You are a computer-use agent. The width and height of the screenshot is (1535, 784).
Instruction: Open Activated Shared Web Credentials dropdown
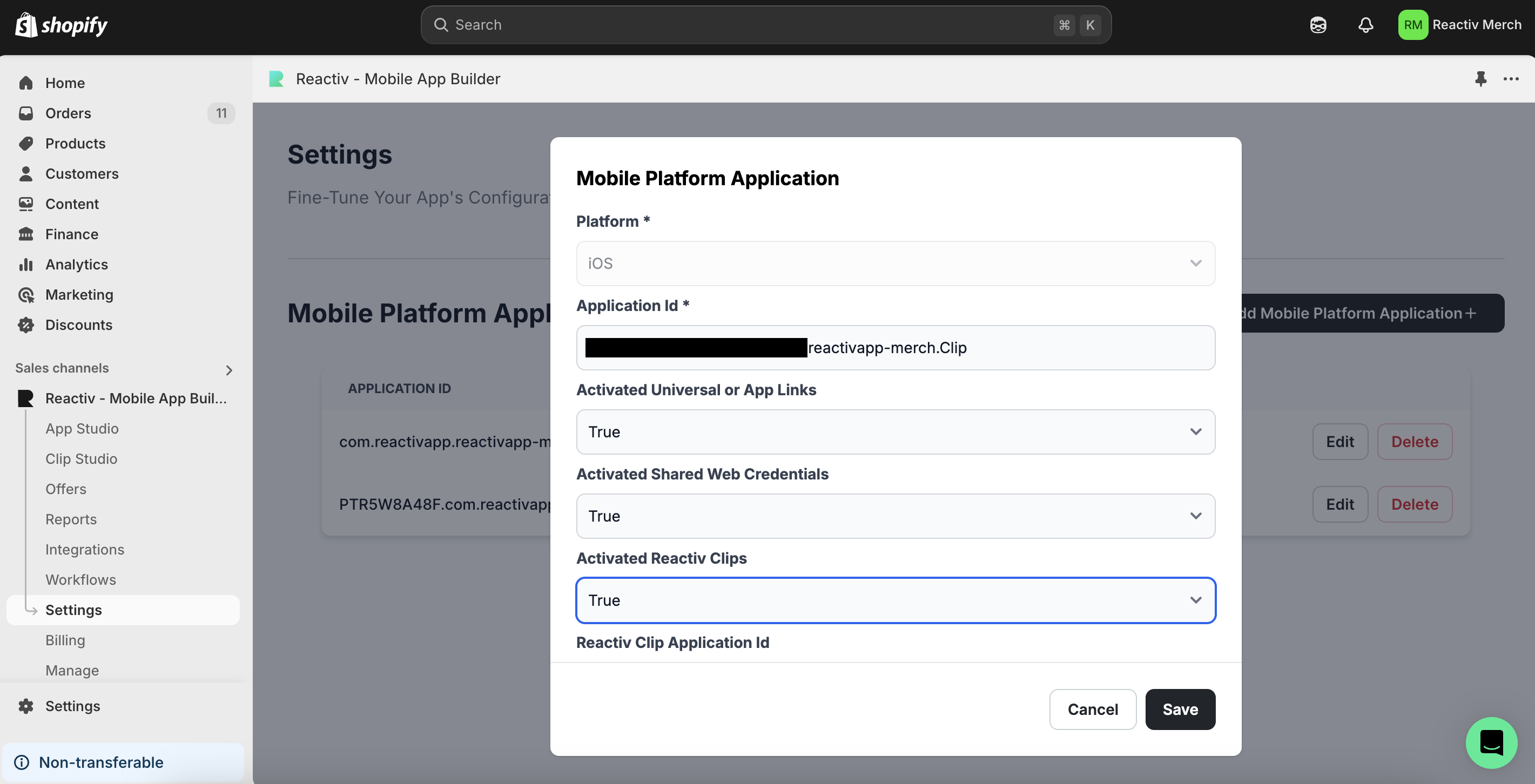click(895, 516)
